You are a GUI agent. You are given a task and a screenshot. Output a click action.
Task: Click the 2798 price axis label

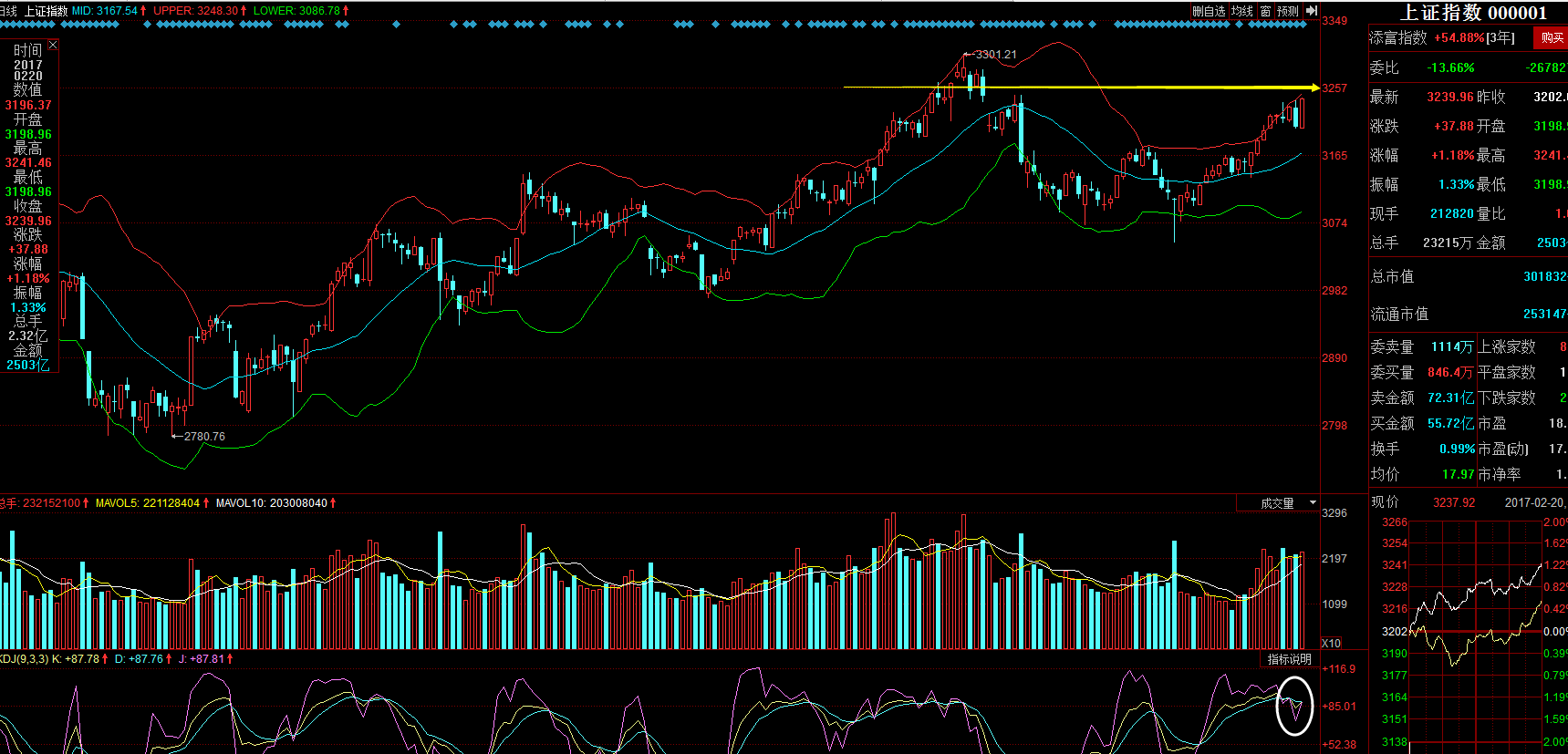pyautogui.click(x=1334, y=426)
